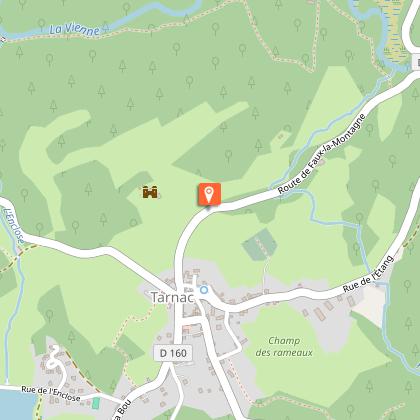Click the cut-off road shield at the right edge
The height and width of the screenshot is (420, 420).
[416, 61]
